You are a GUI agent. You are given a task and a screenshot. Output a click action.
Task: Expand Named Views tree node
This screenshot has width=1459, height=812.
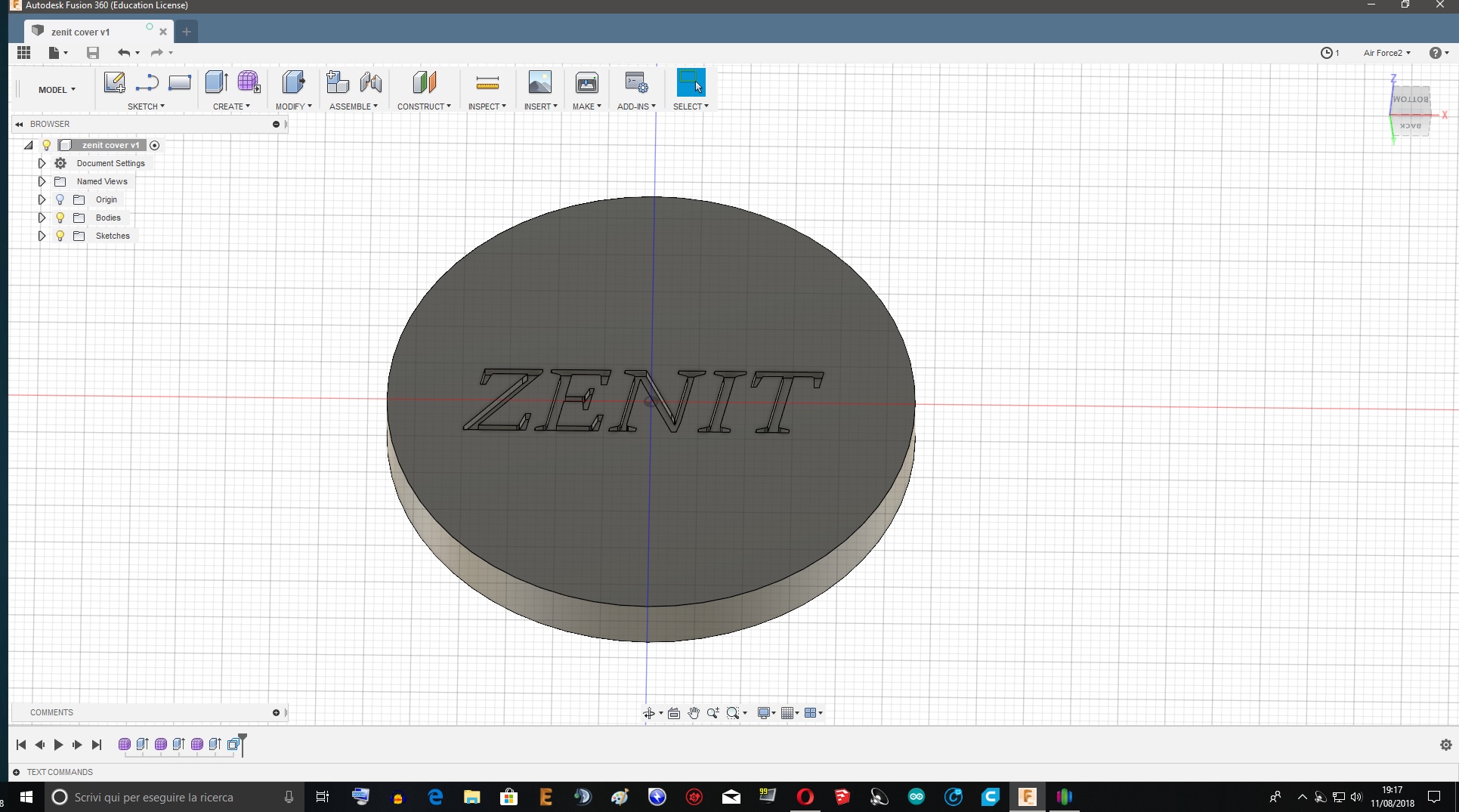42,181
